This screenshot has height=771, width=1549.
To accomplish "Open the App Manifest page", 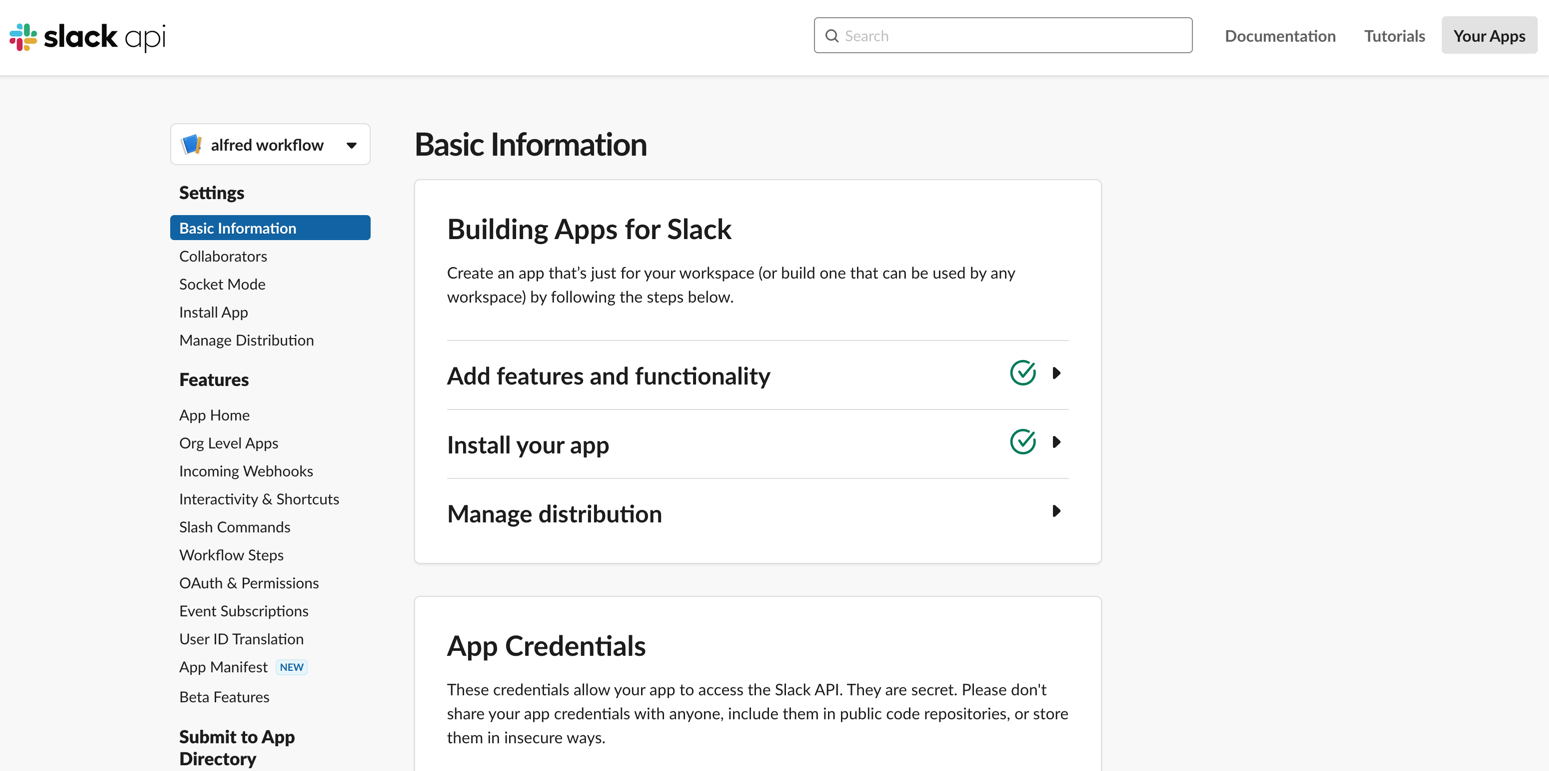I will 223,667.
